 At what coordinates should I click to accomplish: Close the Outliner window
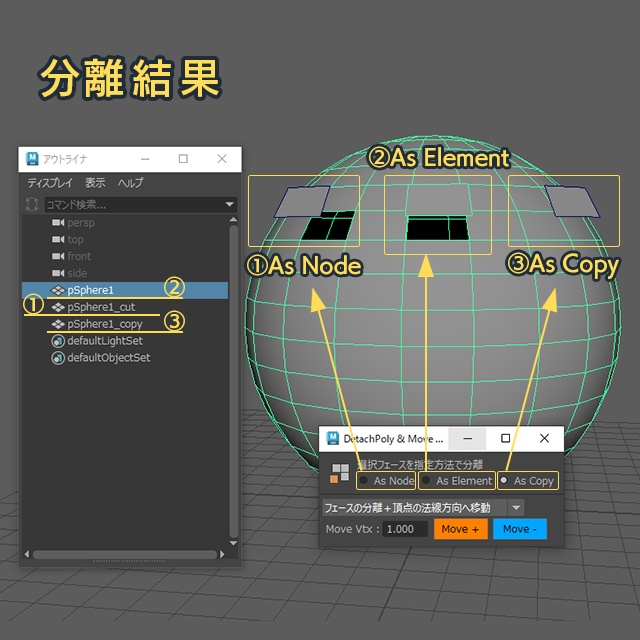[x=222, y=159]
